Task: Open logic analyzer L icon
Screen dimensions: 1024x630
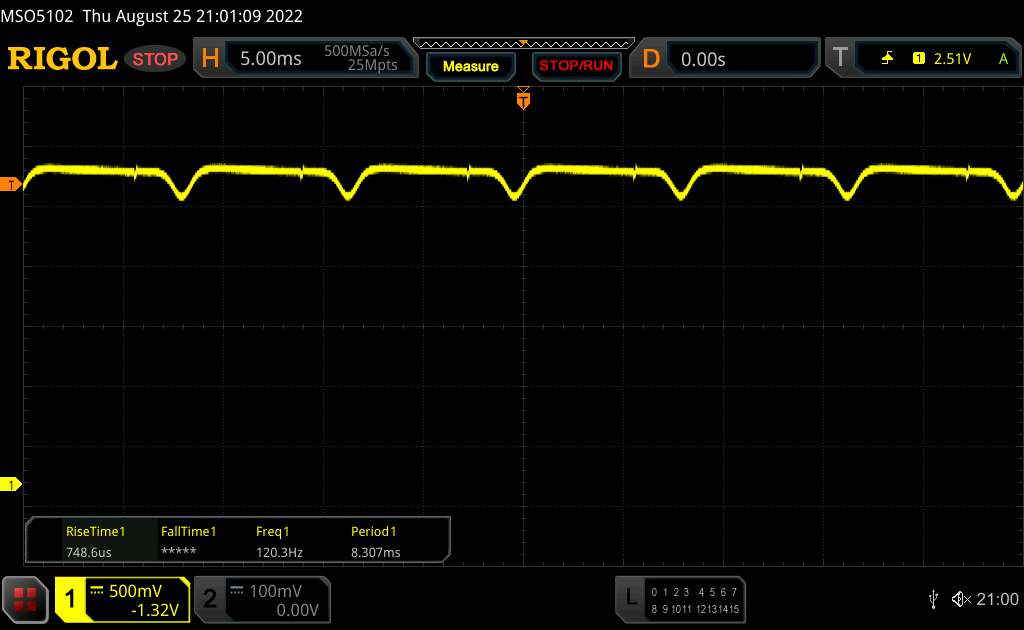Action: pyautogui.click(x=631, y=597)
